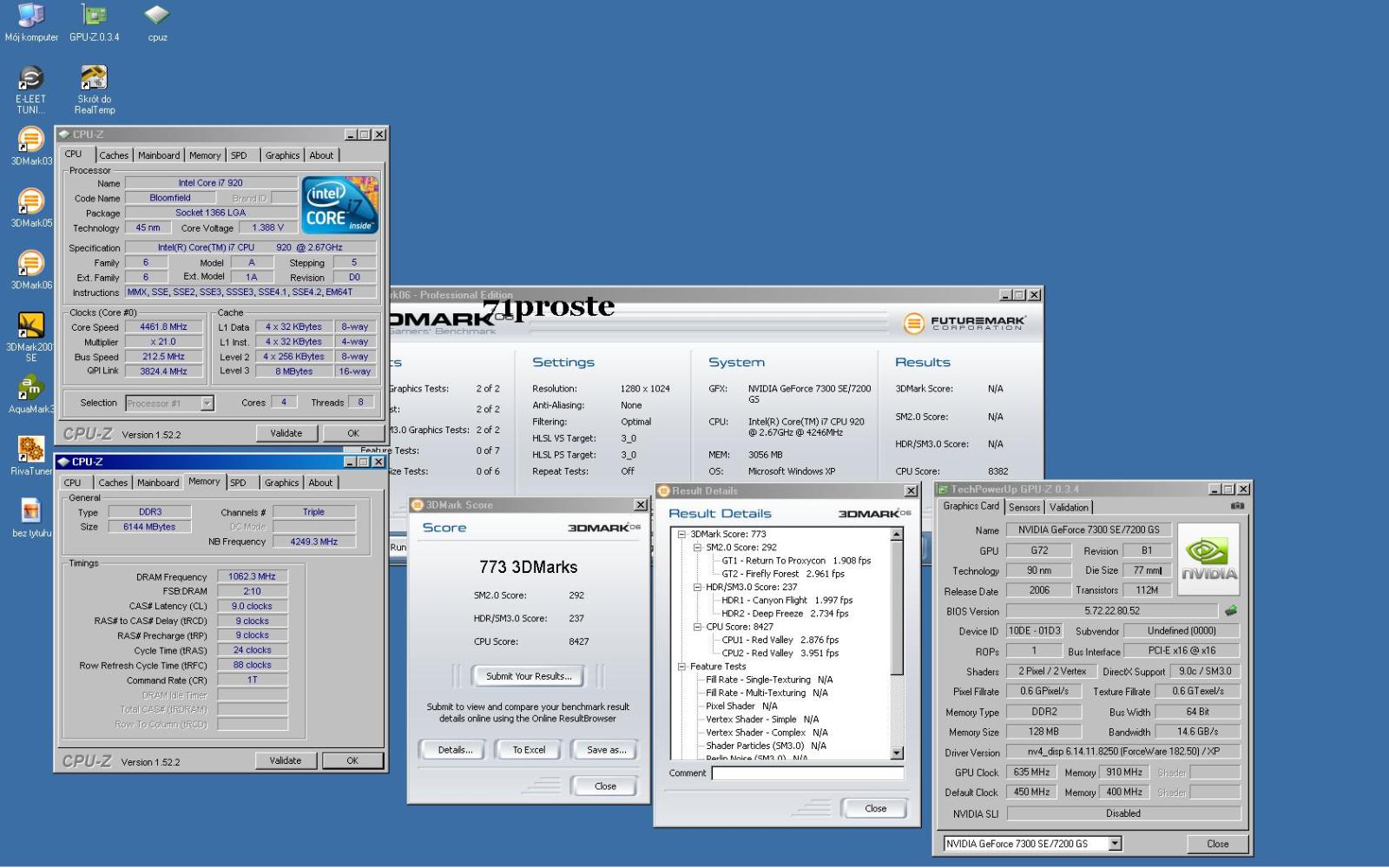Click the Core Speed value 4461.8 MHz
The image size is (1389, 868).
coord(163,327)
